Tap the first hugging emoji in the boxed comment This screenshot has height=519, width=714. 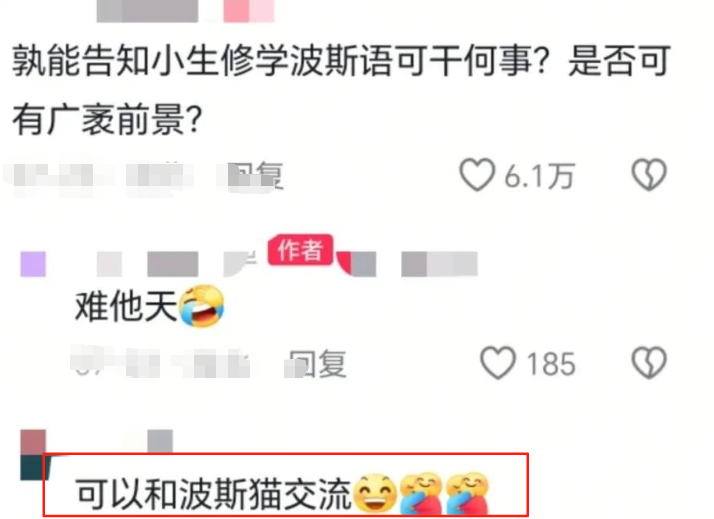pos(421,495)
